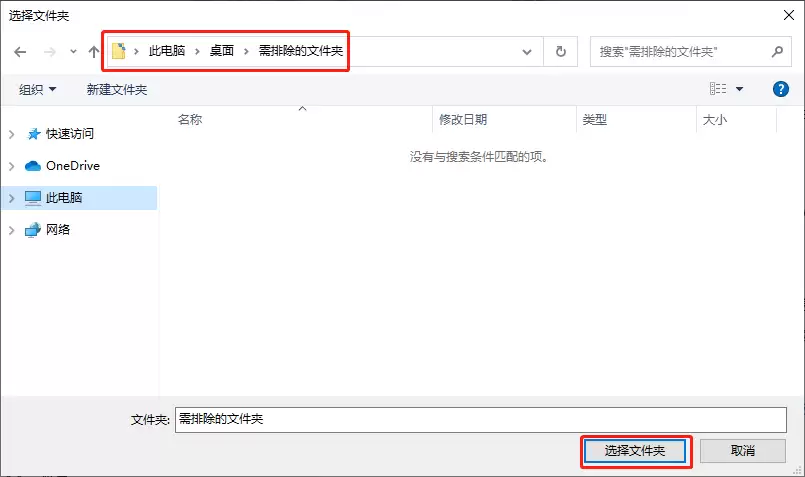The image size is (805, 477).
Task: Click the 文件夹 name input field
Action: pyautogui.click(x=480, y=420)
